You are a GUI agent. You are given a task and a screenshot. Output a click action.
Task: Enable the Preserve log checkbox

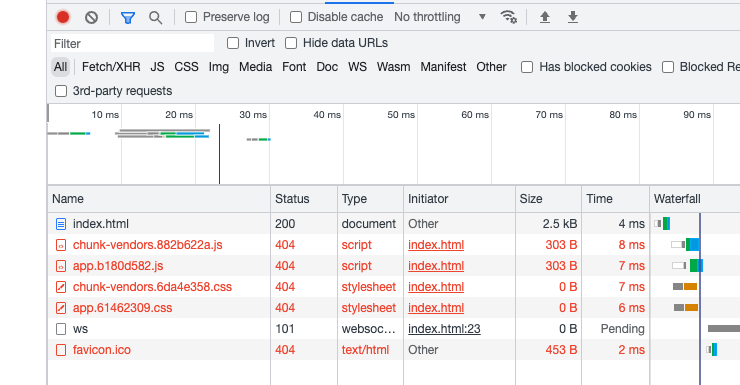click(191, 17)
